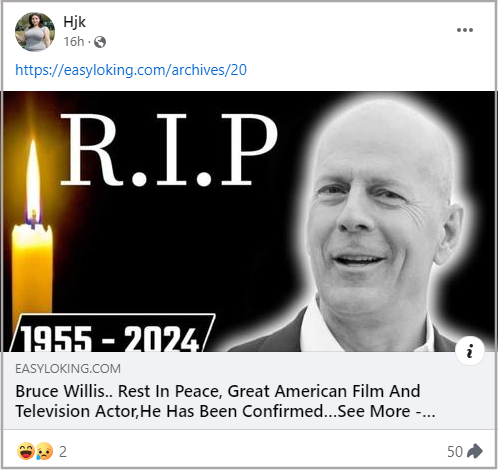Click the laughing Haha reaction emoji
The width and height of the screenshot is (498, 472).
click(26, 451)
